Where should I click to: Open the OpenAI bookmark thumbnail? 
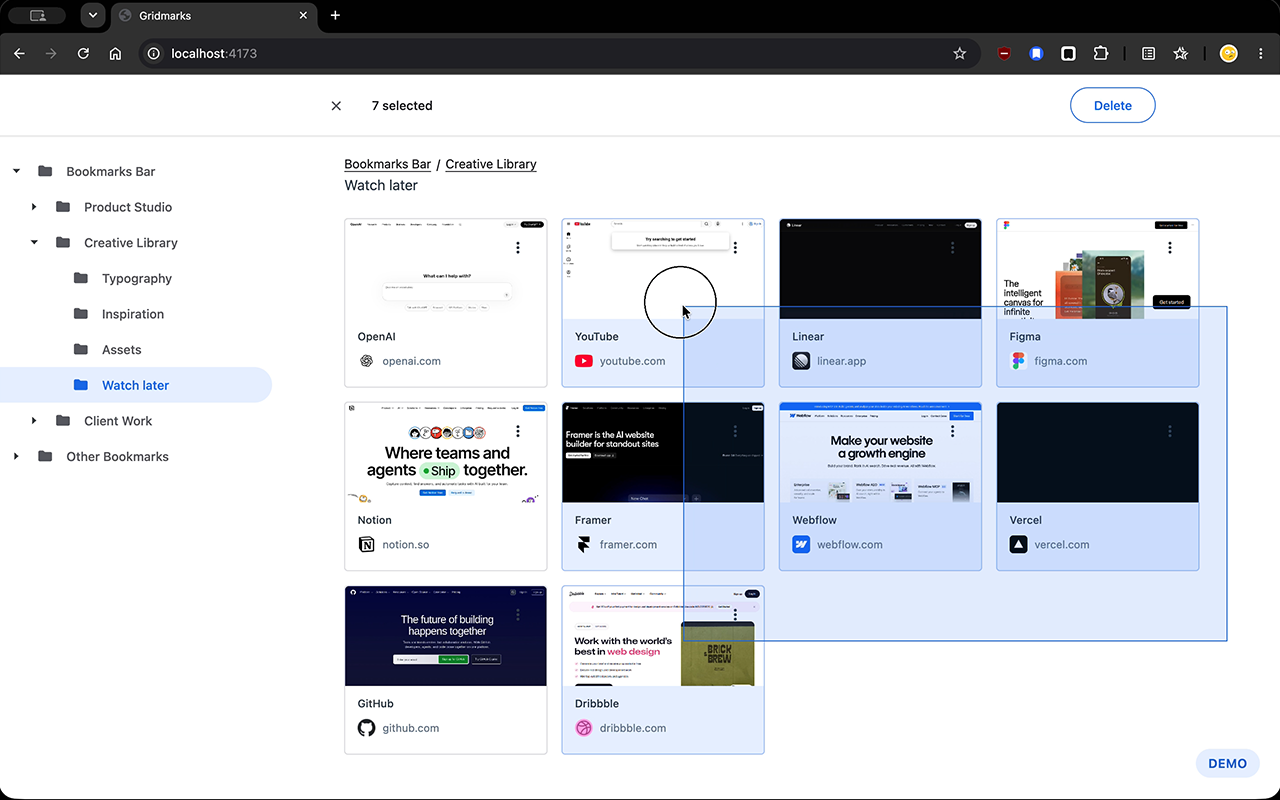tap(446, 269)
